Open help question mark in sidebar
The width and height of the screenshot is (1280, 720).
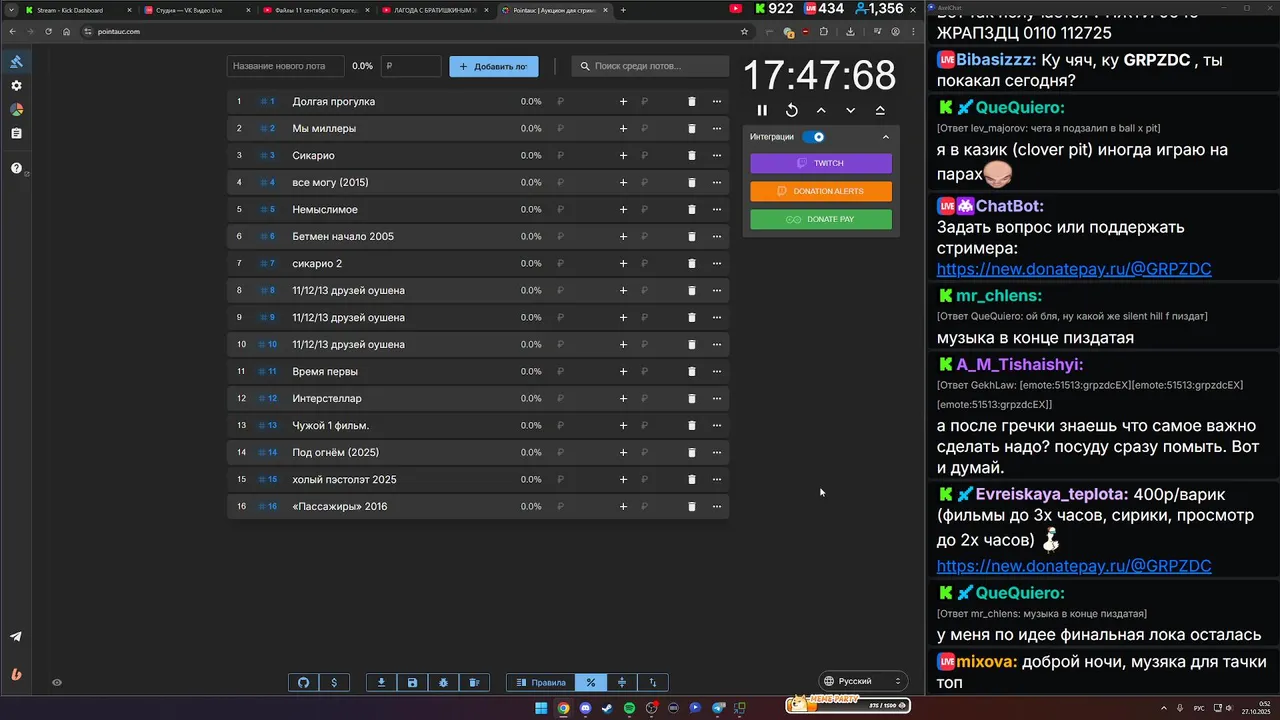click(16, 168)
